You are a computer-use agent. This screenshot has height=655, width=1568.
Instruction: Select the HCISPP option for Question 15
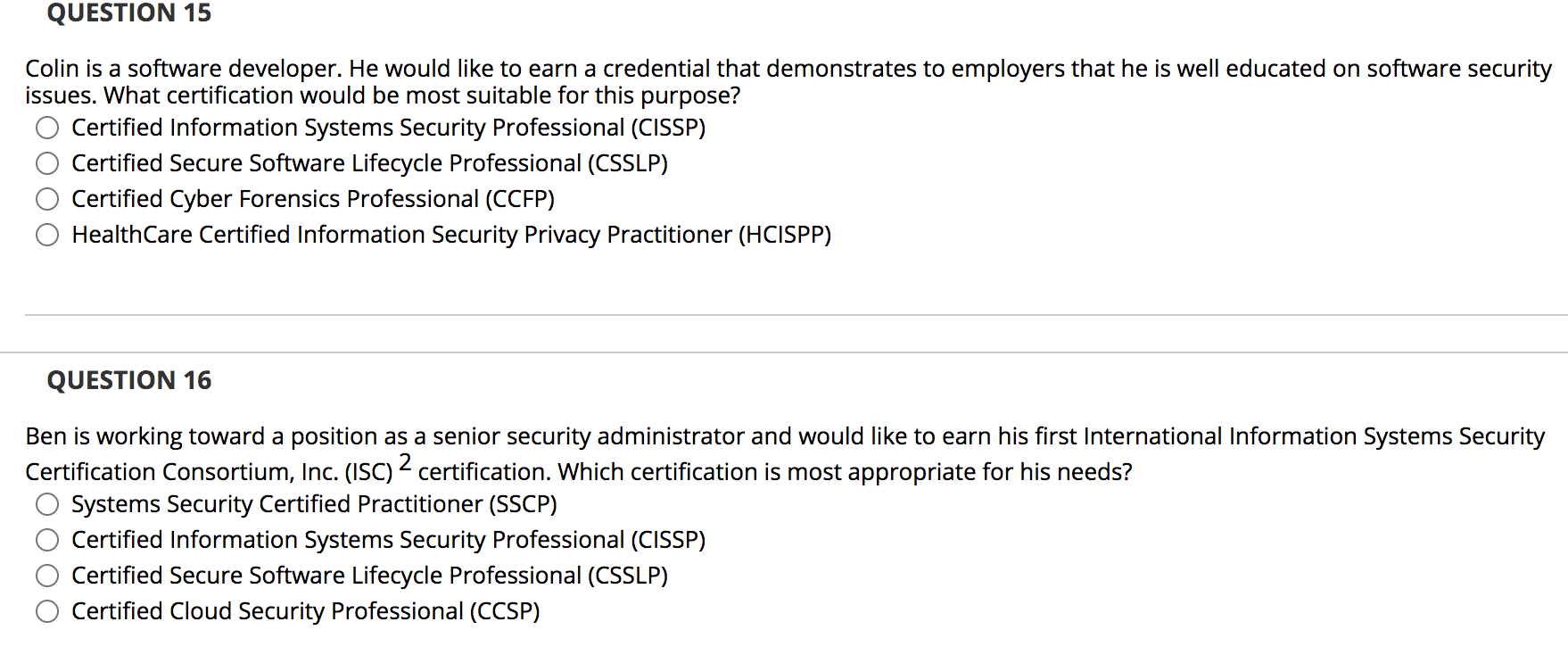47,235
